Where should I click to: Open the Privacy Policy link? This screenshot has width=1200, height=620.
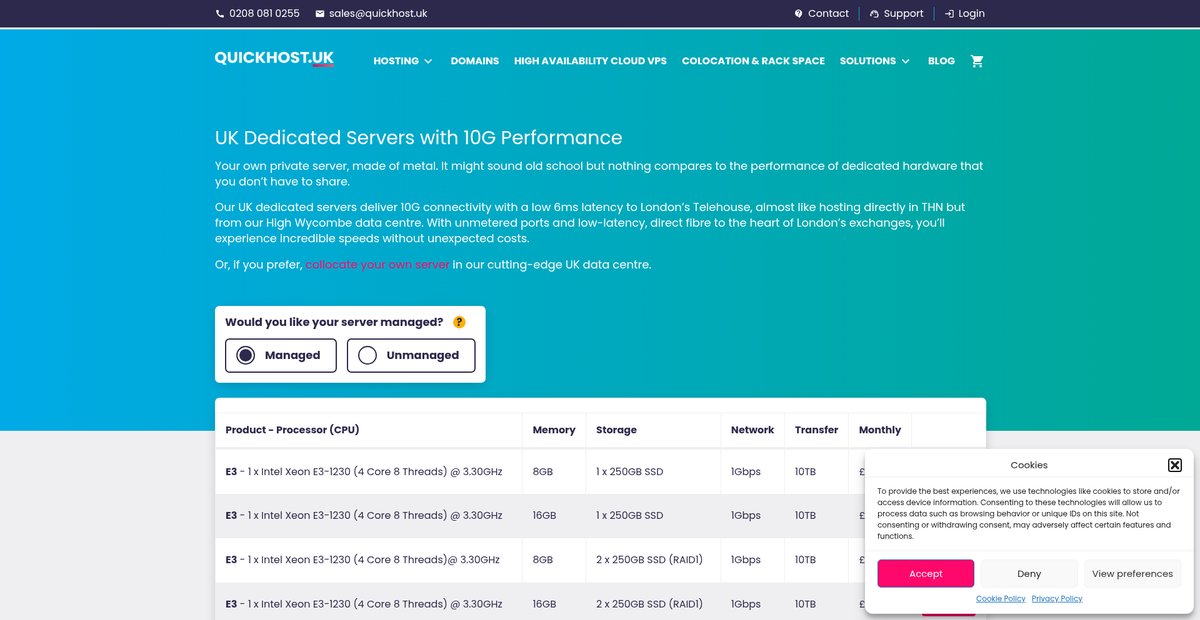[x=1057, y=599]
